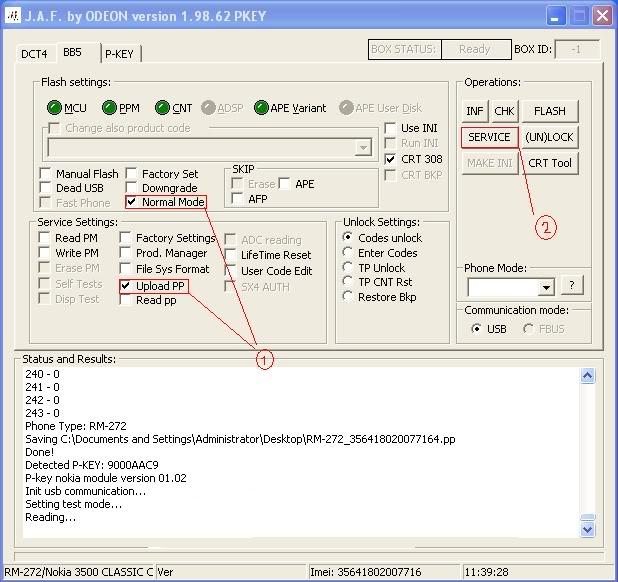Image resolution: width=618 pixels, height=582 pixels.
Task: Enable the Read PM checkbox
Action: point(44,238)
